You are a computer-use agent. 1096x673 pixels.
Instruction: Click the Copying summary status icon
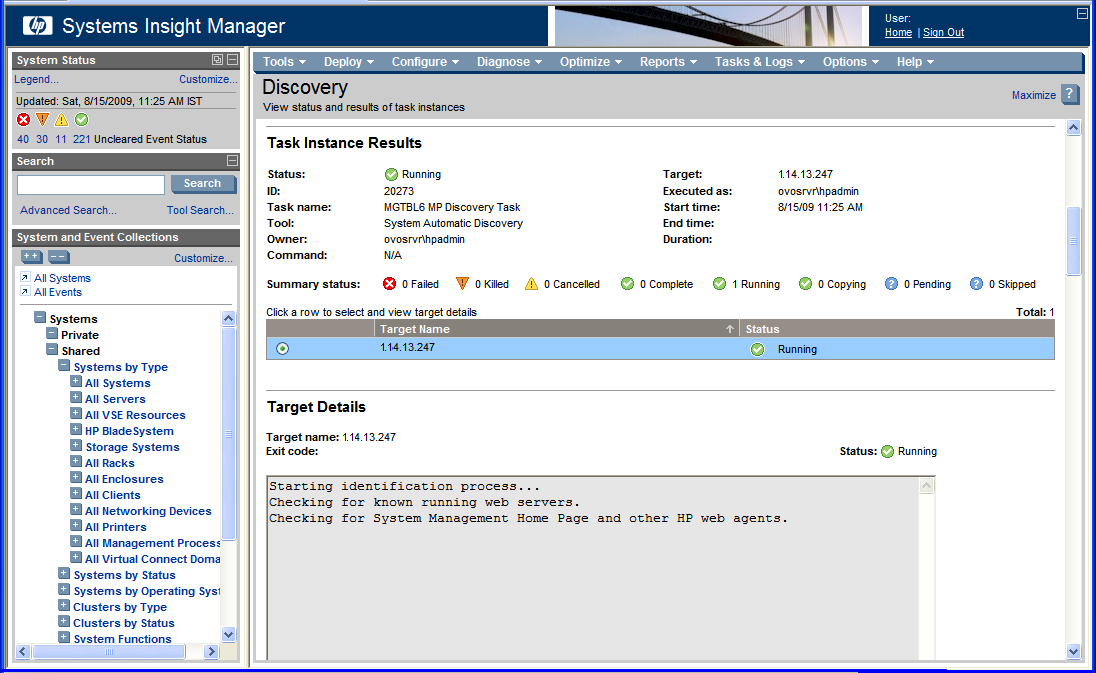[x=805, y=284]
